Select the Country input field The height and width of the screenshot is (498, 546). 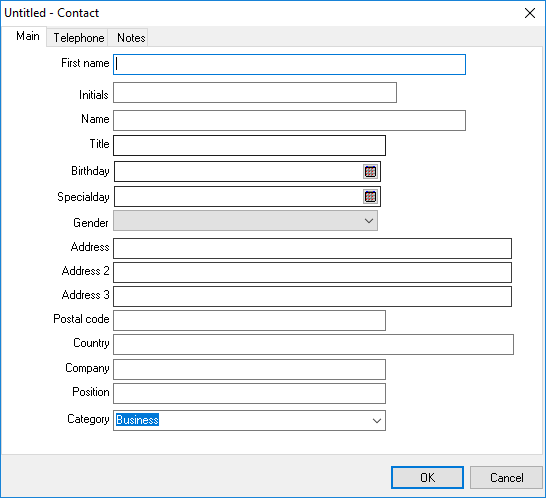coord(313,345)
